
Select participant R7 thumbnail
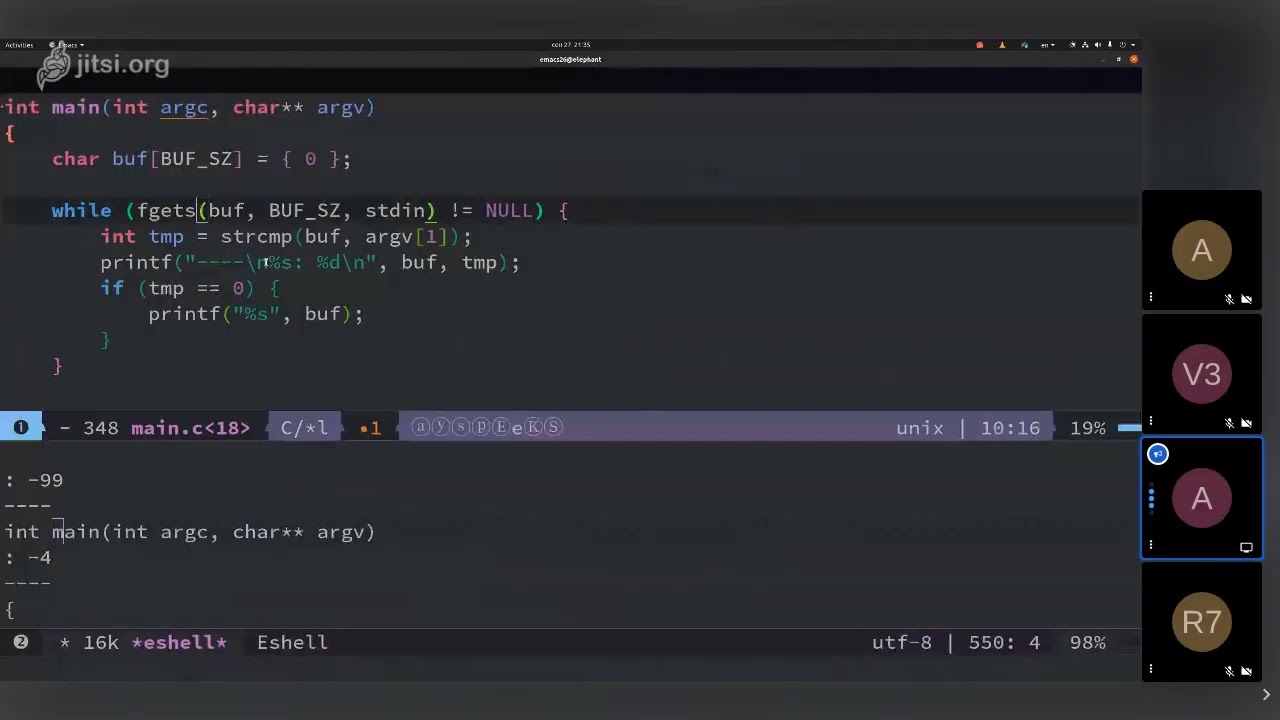tap(1202, 622)
